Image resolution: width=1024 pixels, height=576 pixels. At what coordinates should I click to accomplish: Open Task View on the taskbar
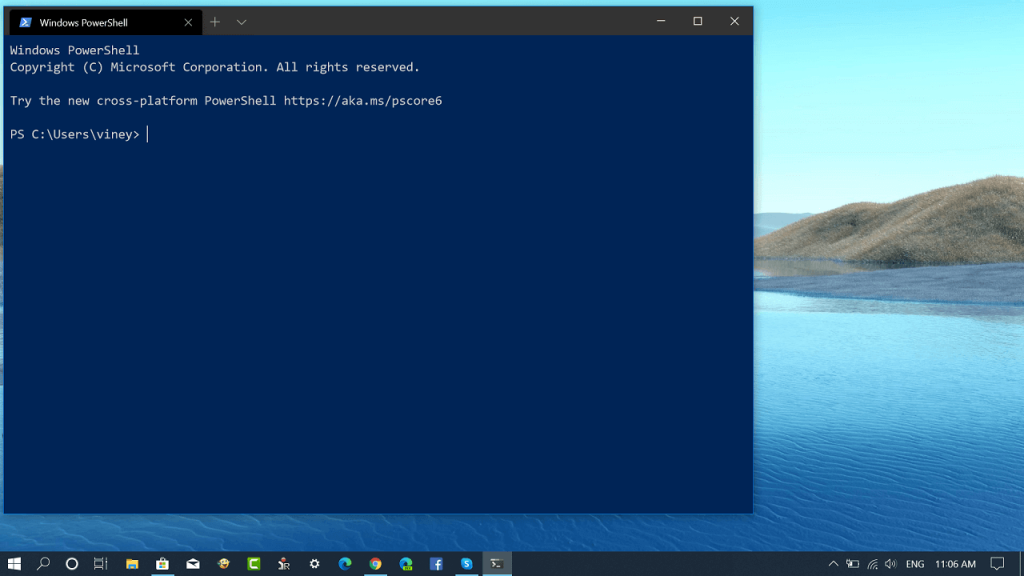click(100, 564)
